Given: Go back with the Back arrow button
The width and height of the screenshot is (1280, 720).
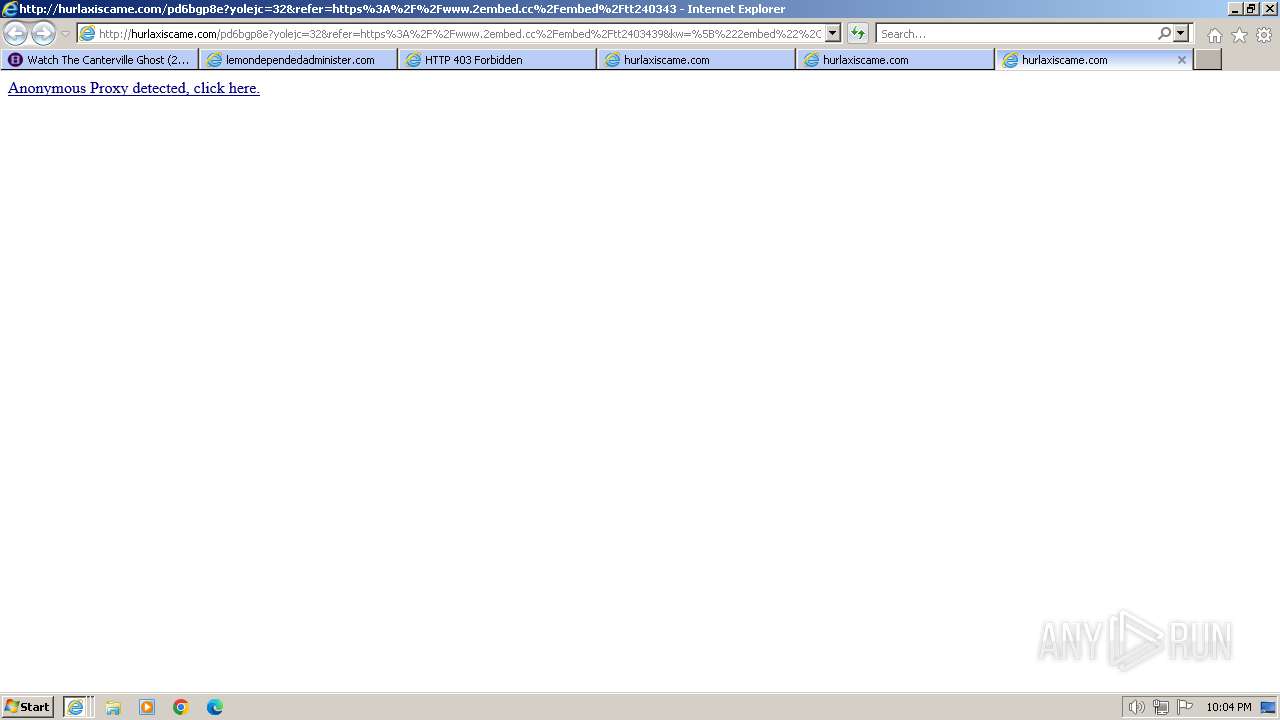Looking at the screenshot, I should pos(15,33).
